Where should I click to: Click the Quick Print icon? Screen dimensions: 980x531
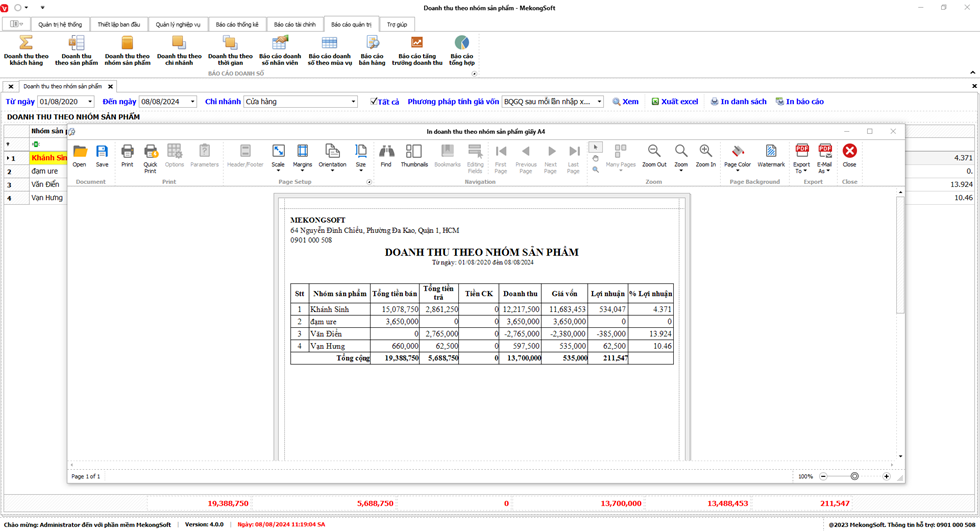pyautogui.click(x=150, y=155)
